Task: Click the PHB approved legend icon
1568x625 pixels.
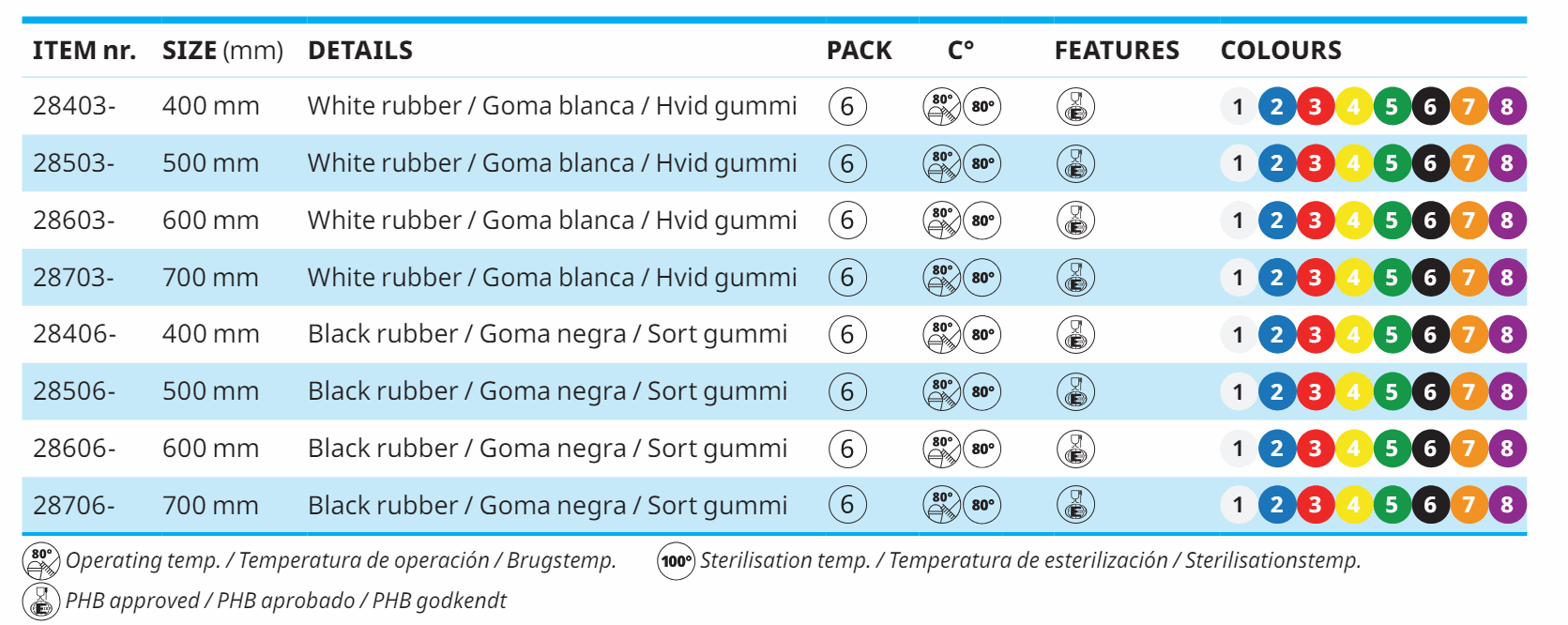Action: click(x=41, y=601)
